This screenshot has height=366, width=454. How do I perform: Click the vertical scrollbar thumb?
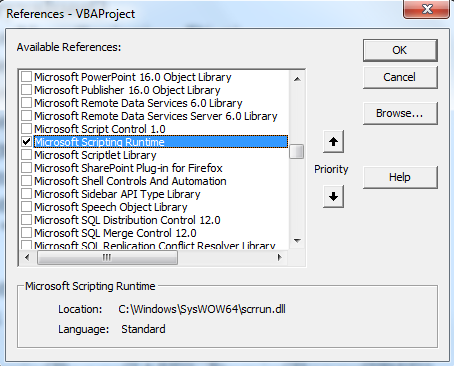tap(297, 152)
